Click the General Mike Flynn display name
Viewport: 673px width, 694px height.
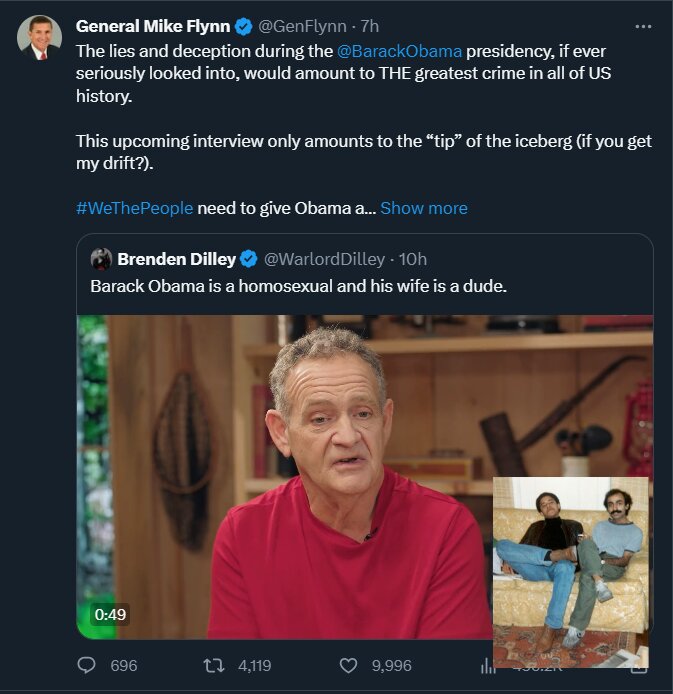[x=153, y=26]
